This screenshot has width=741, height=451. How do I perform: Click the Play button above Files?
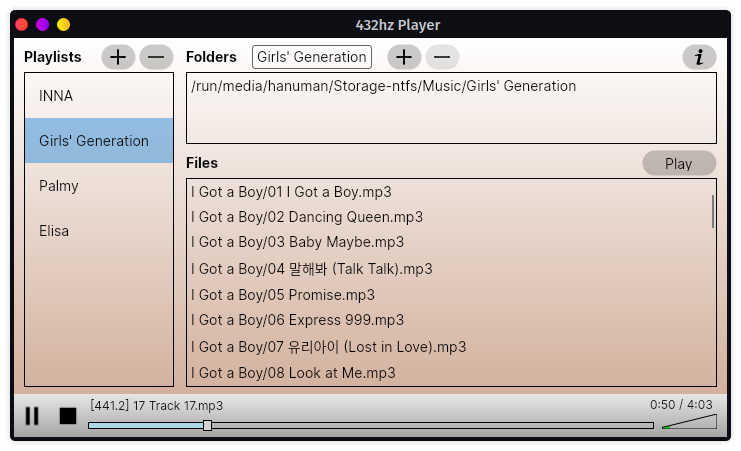tap(679, 164)
